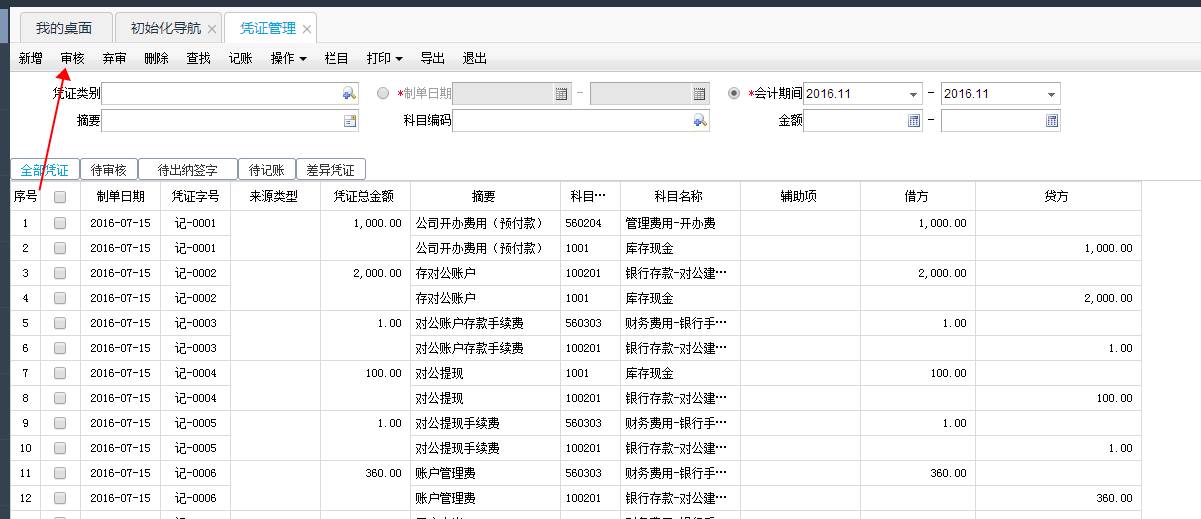Close the 凭证管理 tab

coord(306,29)
